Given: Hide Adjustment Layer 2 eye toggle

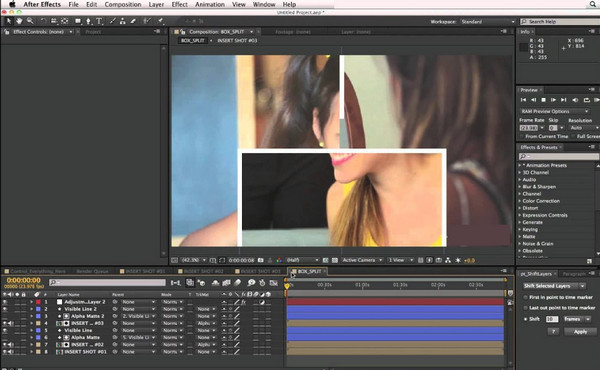Looking at the screenshot, I should pyautogui.click(x=5, y=302).
